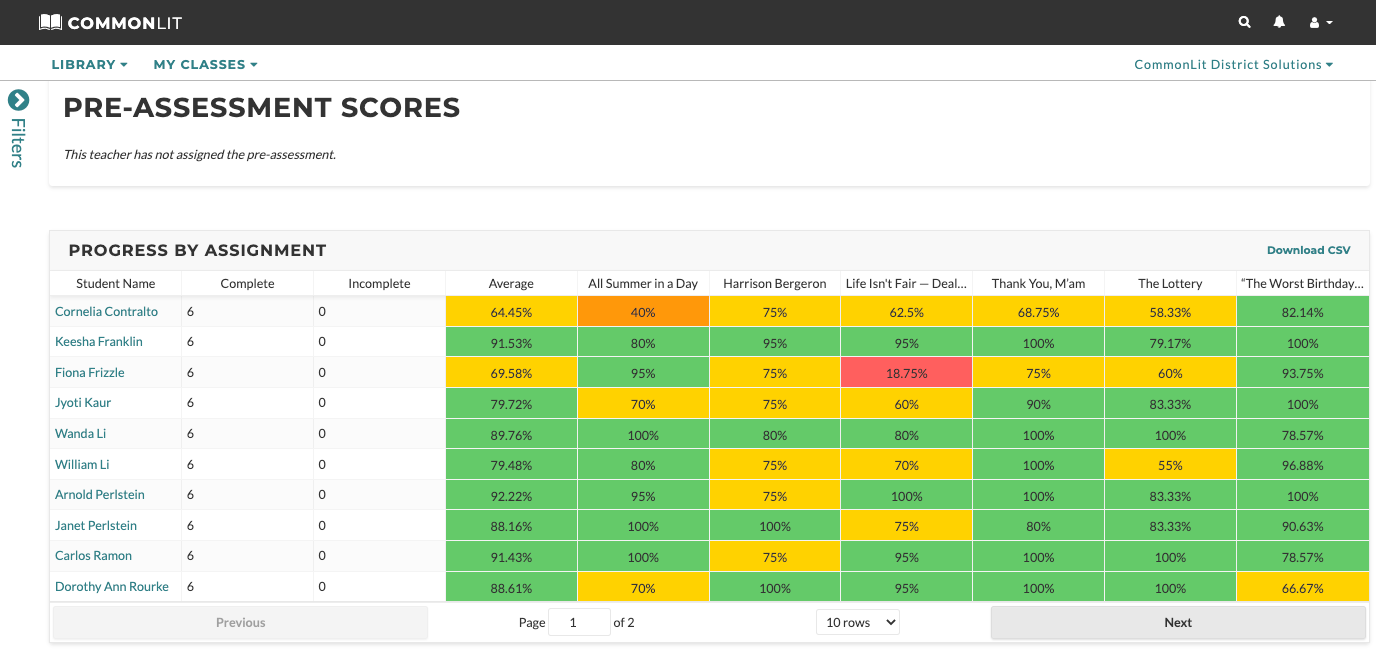Click the 62.5% score cell
The image size is (1376, 652).
[x=907, y=312]
